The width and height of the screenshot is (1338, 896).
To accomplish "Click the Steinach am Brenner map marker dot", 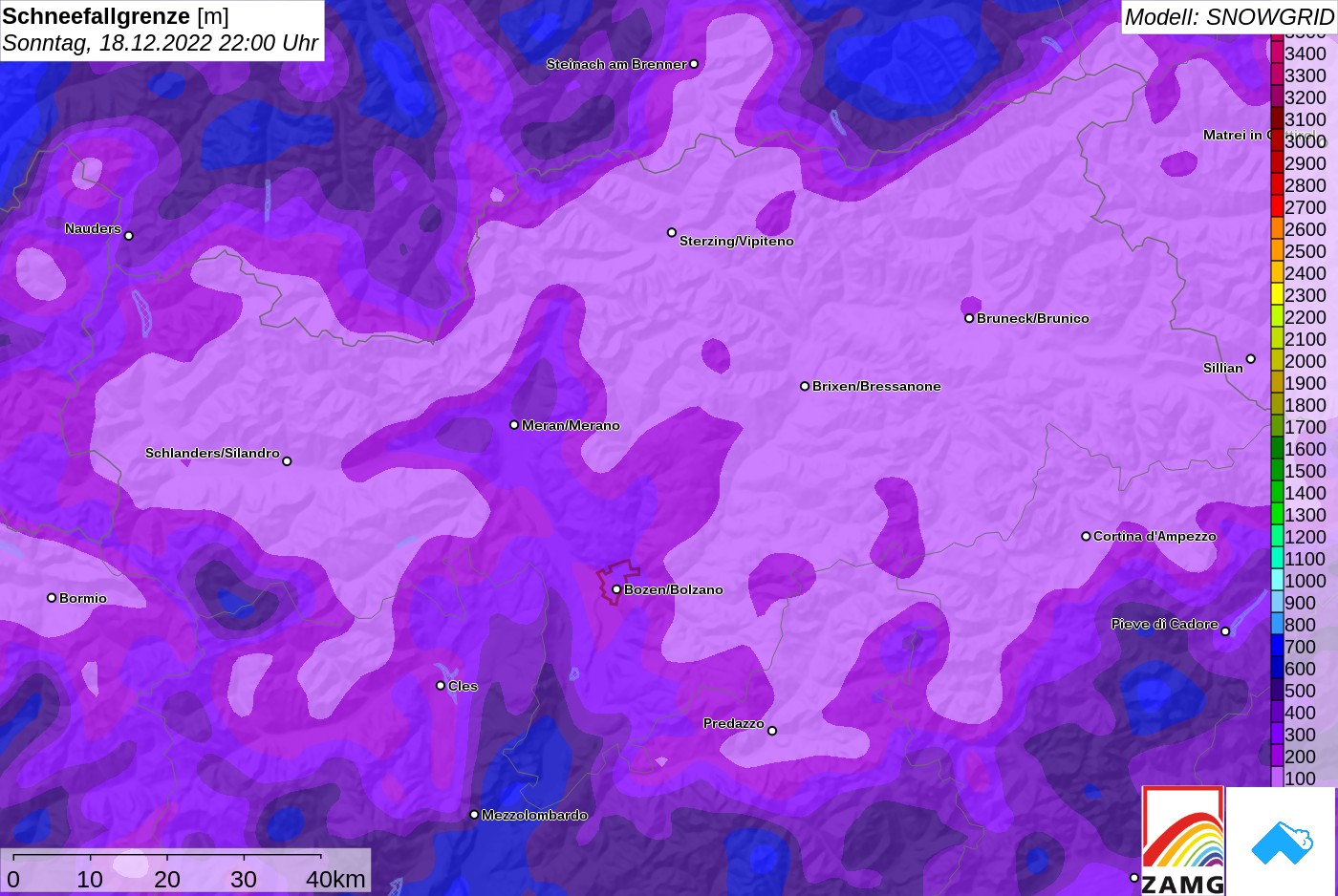I will pyautogui.click(x=694, y=64).
